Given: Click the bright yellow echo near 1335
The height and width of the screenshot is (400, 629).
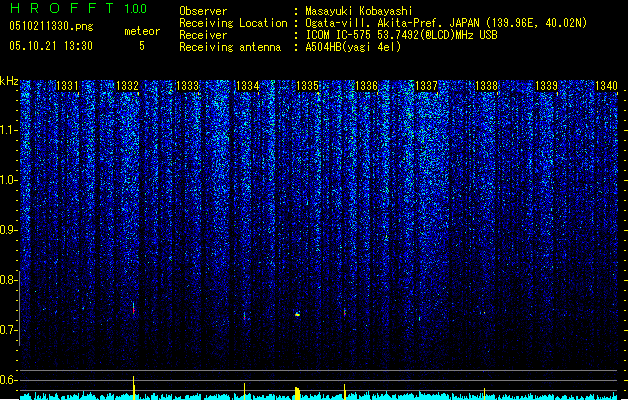Looking at the screenshot, I should click(297, 314).
